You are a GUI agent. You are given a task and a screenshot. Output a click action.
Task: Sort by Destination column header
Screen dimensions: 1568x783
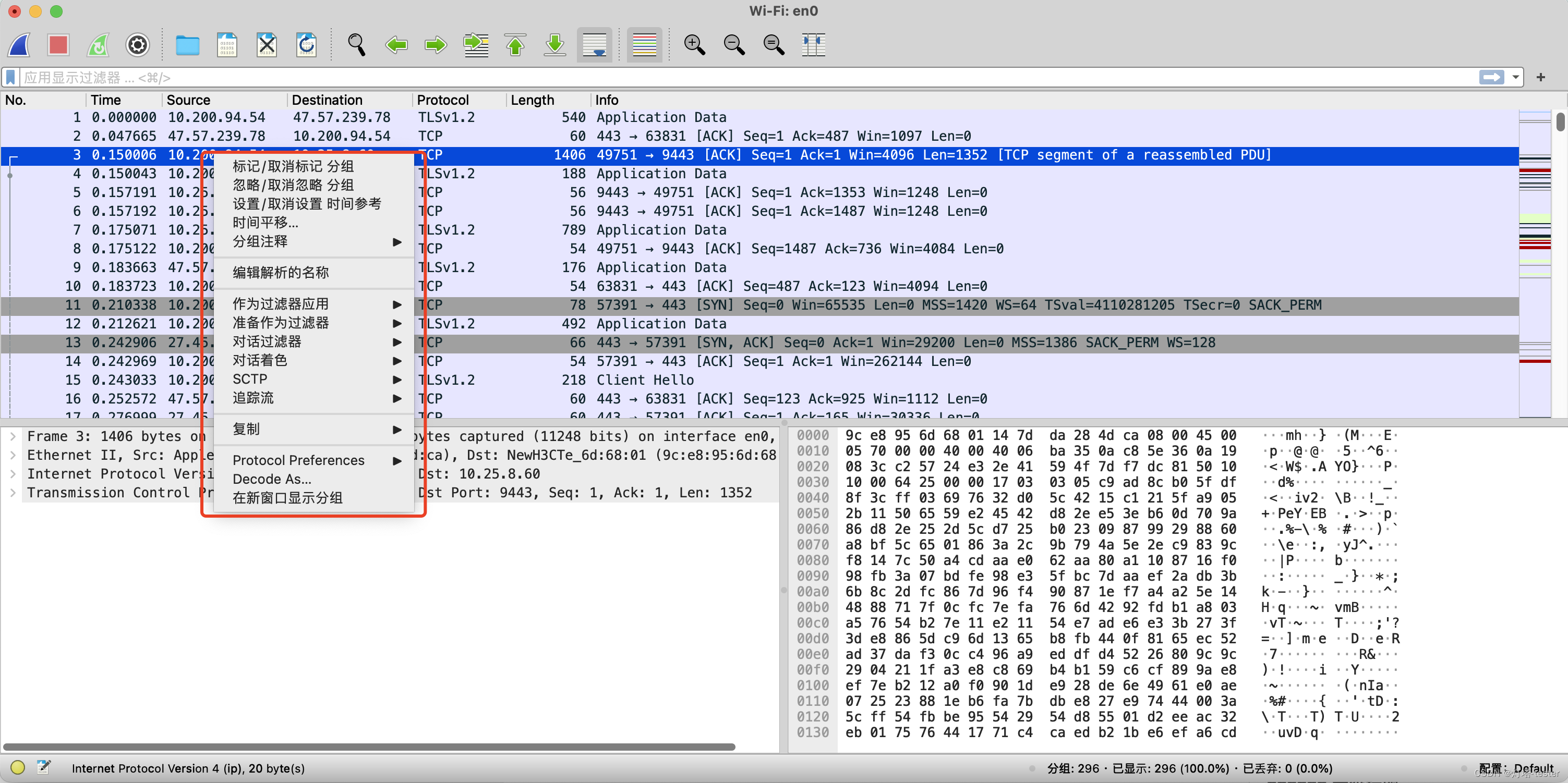349,100
